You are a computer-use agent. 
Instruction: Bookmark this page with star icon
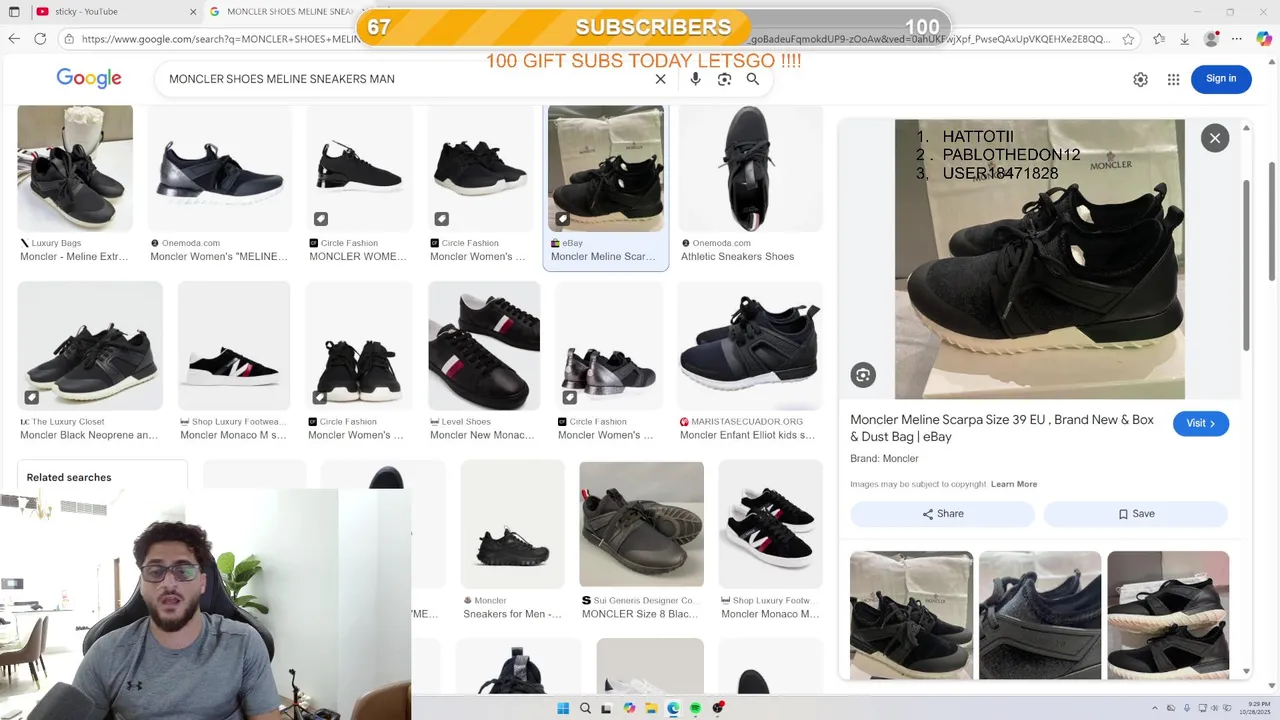tap(1128, 39)
